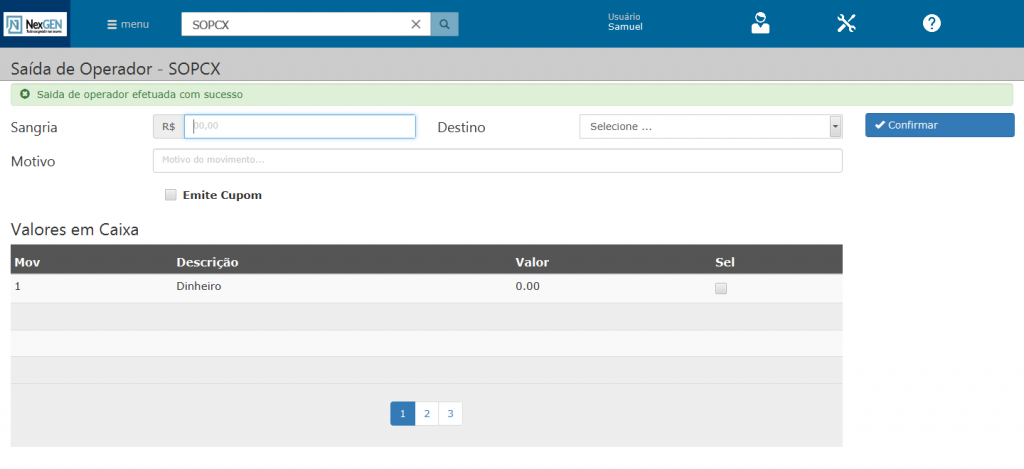Click the Destino dropdown arrow
The width and height of the screenshot is (1024, 469).
pyautogui.click(x=835, y=127)
